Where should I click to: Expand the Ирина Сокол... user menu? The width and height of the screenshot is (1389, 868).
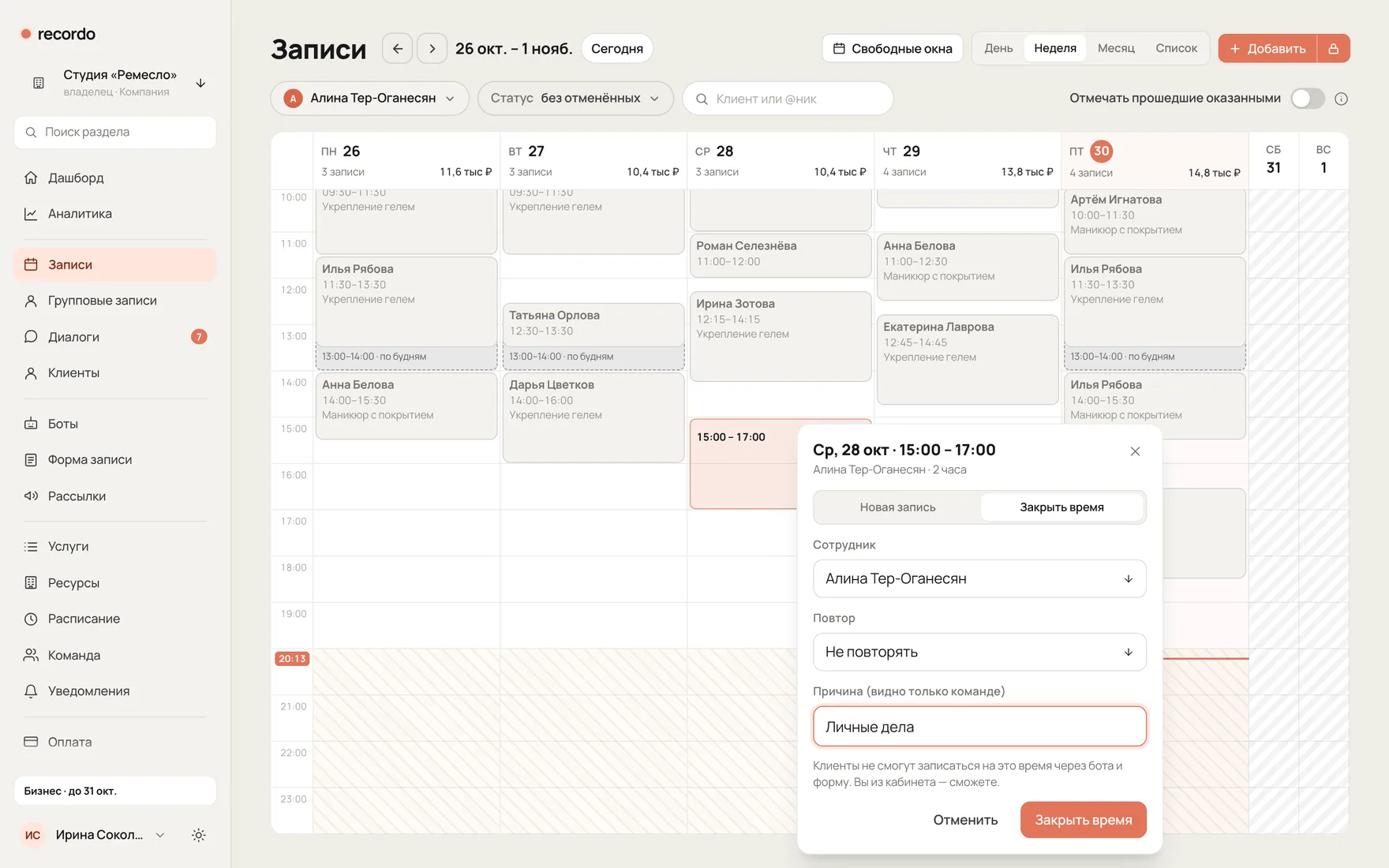click(94, 835)
